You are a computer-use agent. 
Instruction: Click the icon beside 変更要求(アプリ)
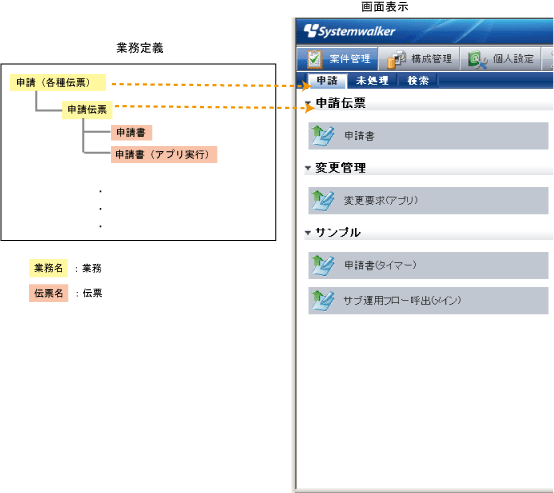pos(323,200)
